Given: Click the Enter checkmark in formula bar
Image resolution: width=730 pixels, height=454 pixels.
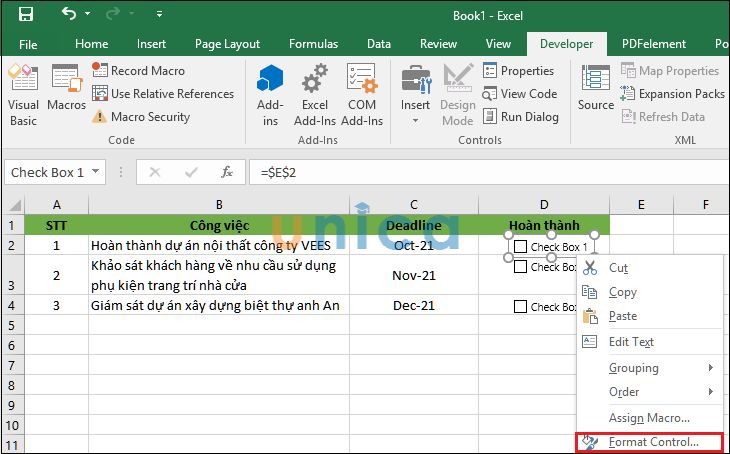Looking at the screenshot, I should click(x=191, y=172).
